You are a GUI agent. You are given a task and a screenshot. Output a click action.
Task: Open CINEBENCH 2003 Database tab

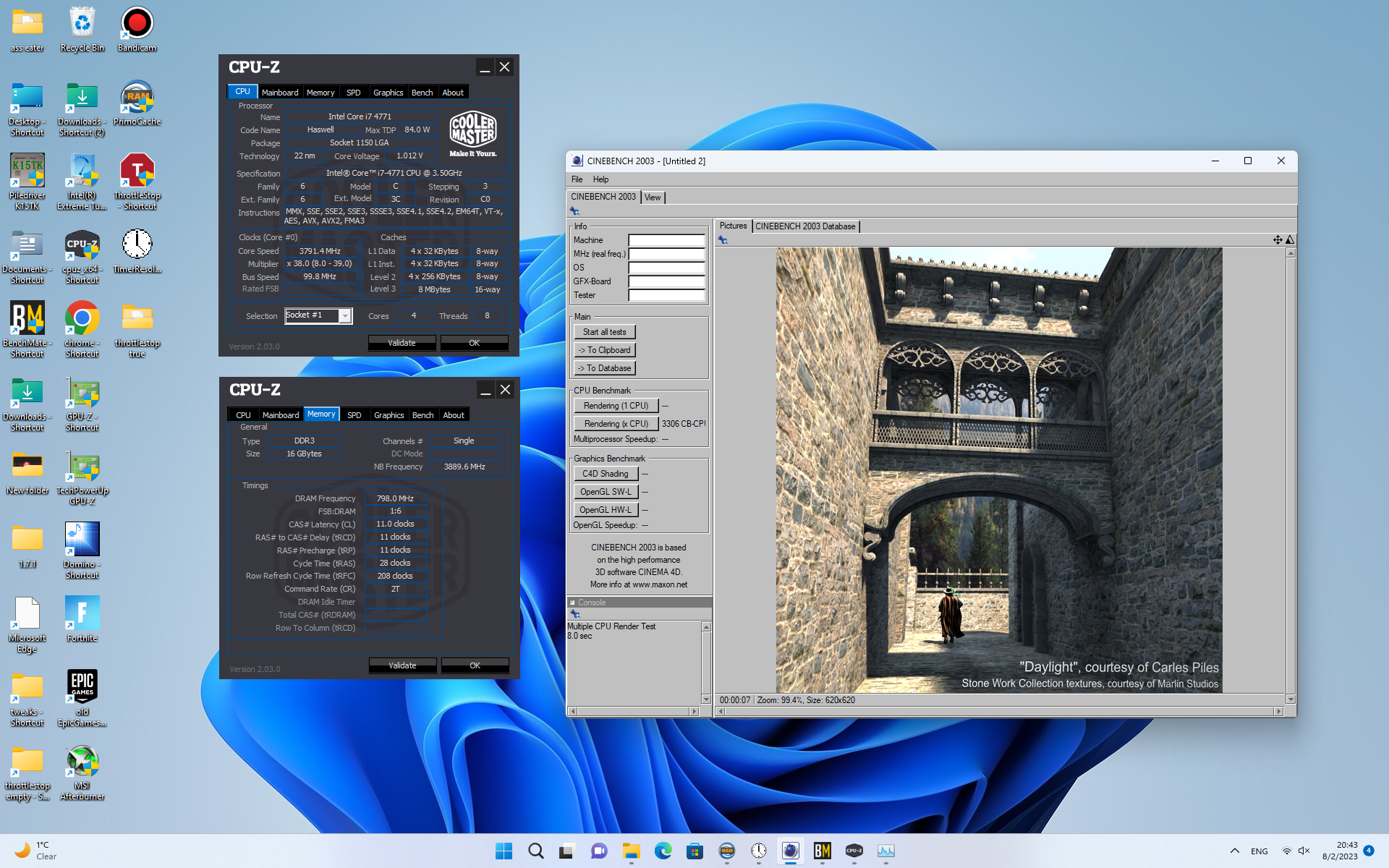click(805, 226)
